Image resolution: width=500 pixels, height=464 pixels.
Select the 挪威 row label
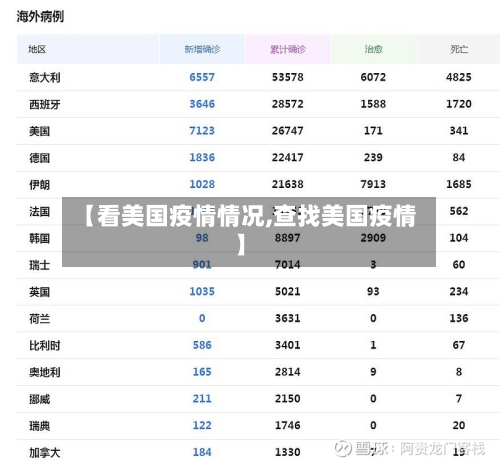39,399
